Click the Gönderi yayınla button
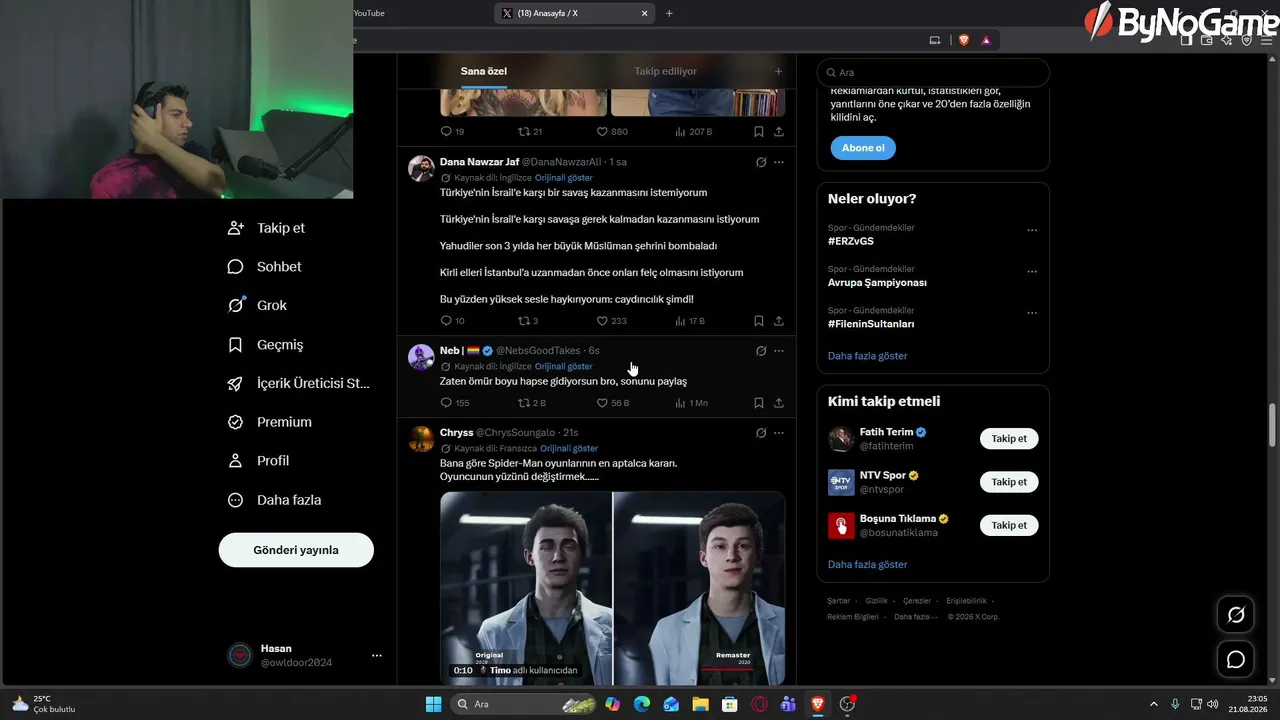Viewport: 1280px width, 720px height. click(x=296, y=550)
